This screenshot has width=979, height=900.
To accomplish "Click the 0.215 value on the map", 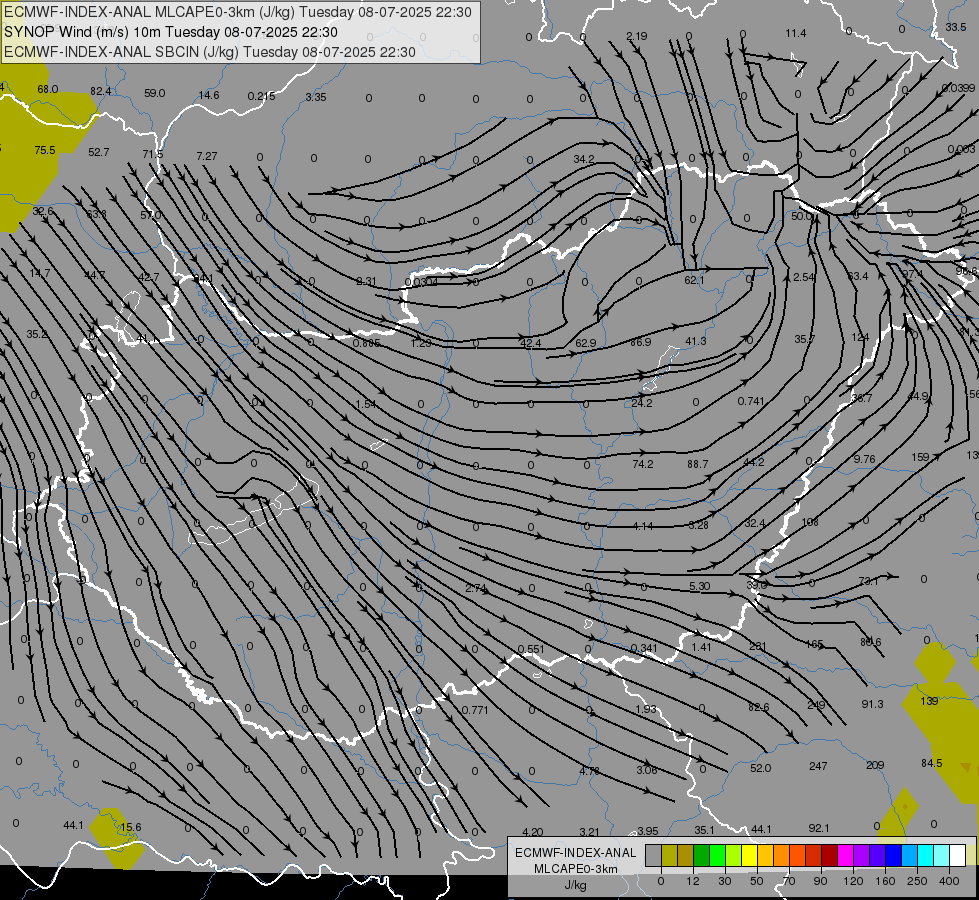I will point(262,96).
